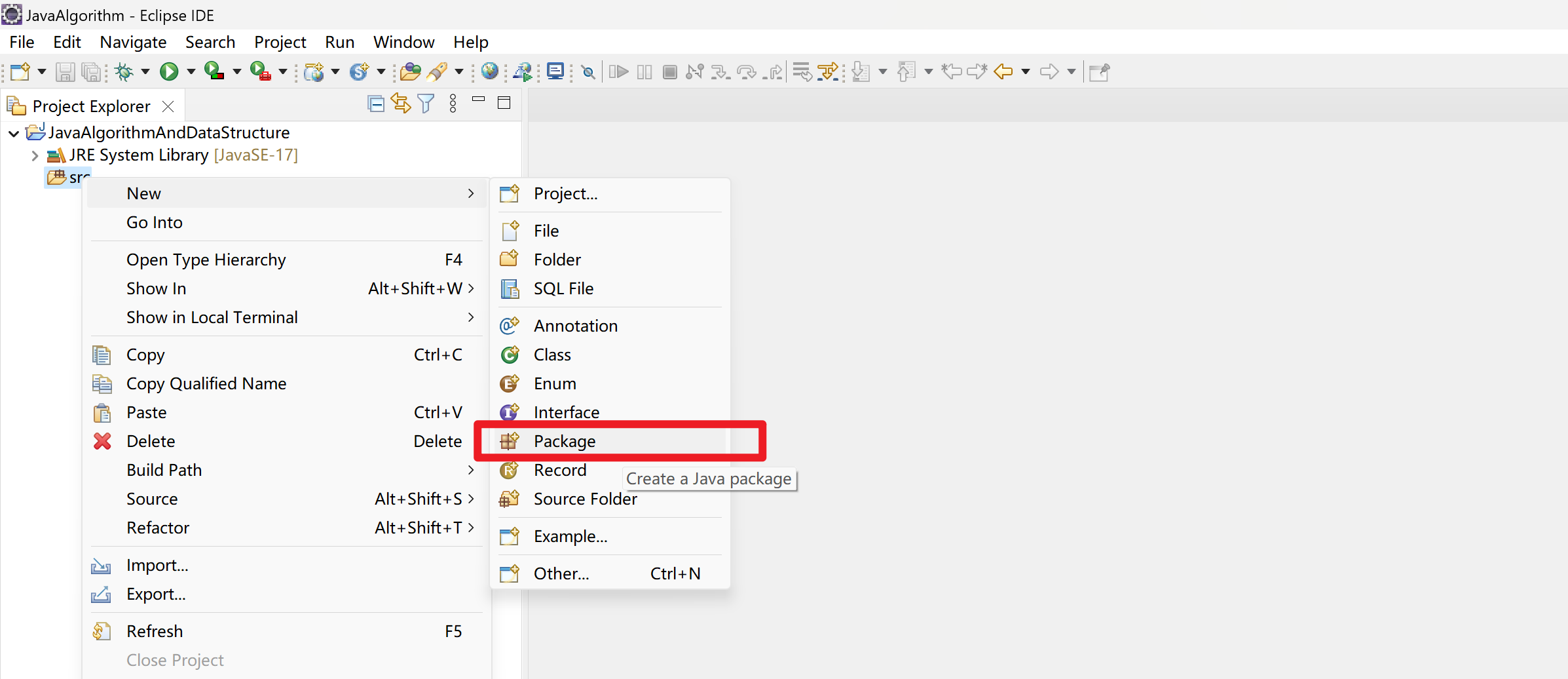Click the New Java Package toolbar icon

pyautogui.click(x=314, y=71)
